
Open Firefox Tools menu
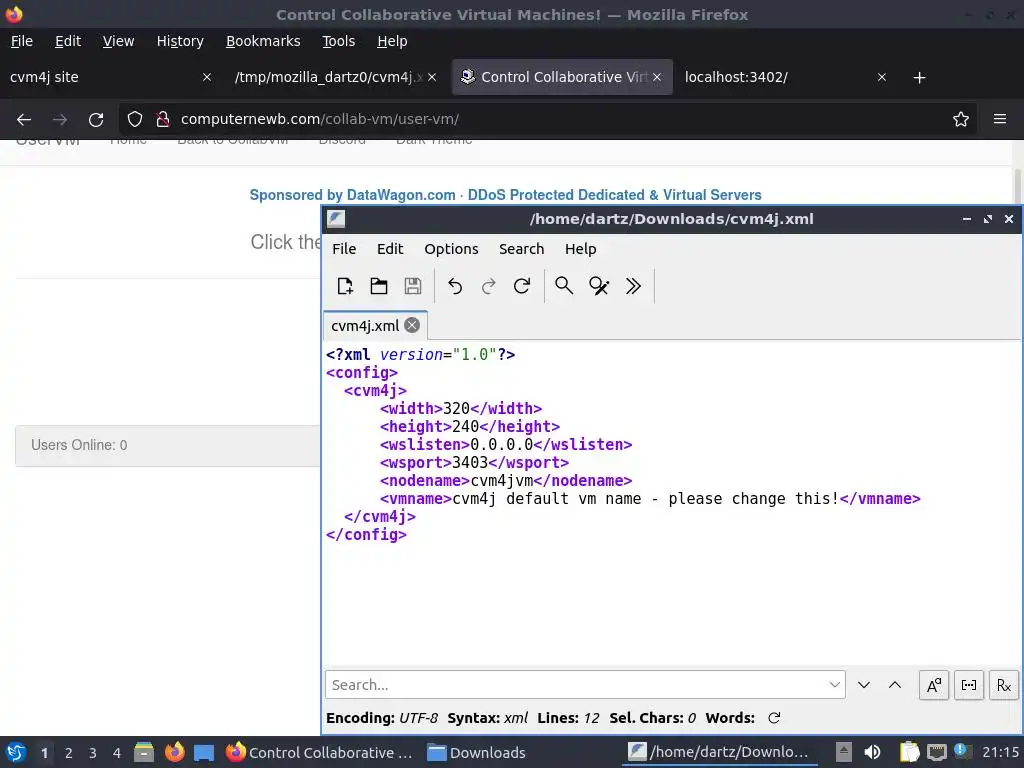pos(338,41)
